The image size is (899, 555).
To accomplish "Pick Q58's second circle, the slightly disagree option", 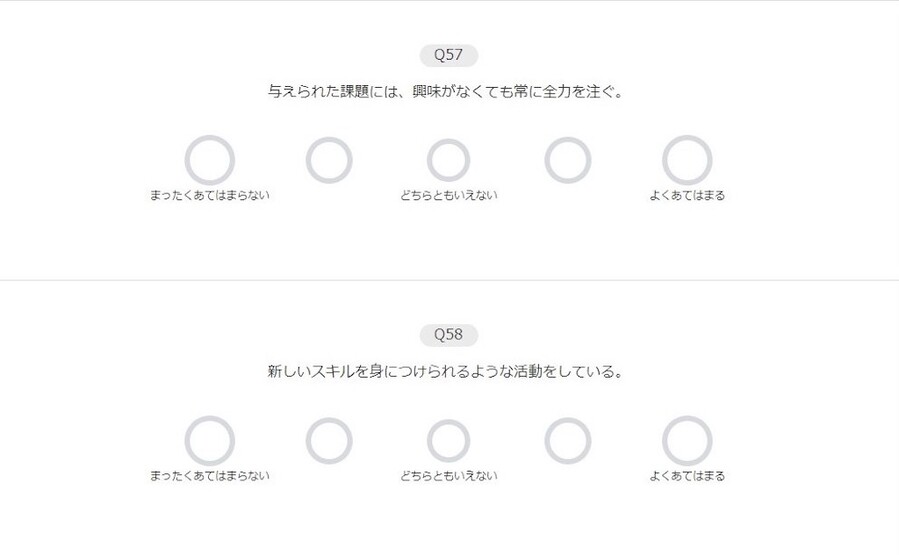I will coord(329,441).
